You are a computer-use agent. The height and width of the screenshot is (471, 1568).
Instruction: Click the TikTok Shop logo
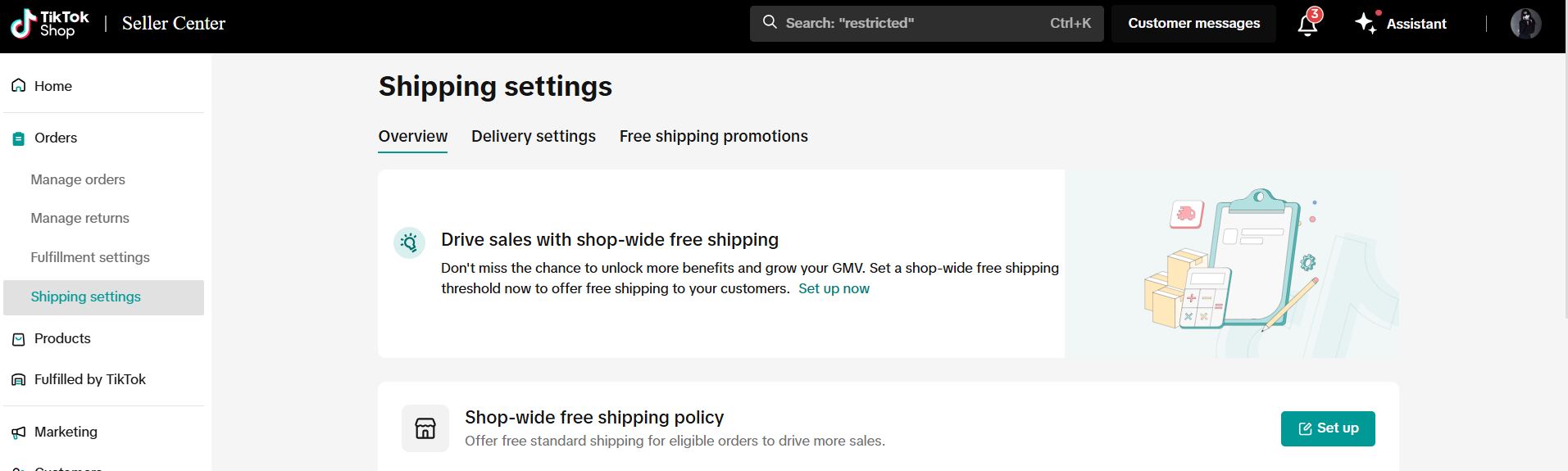pos(49,24)
